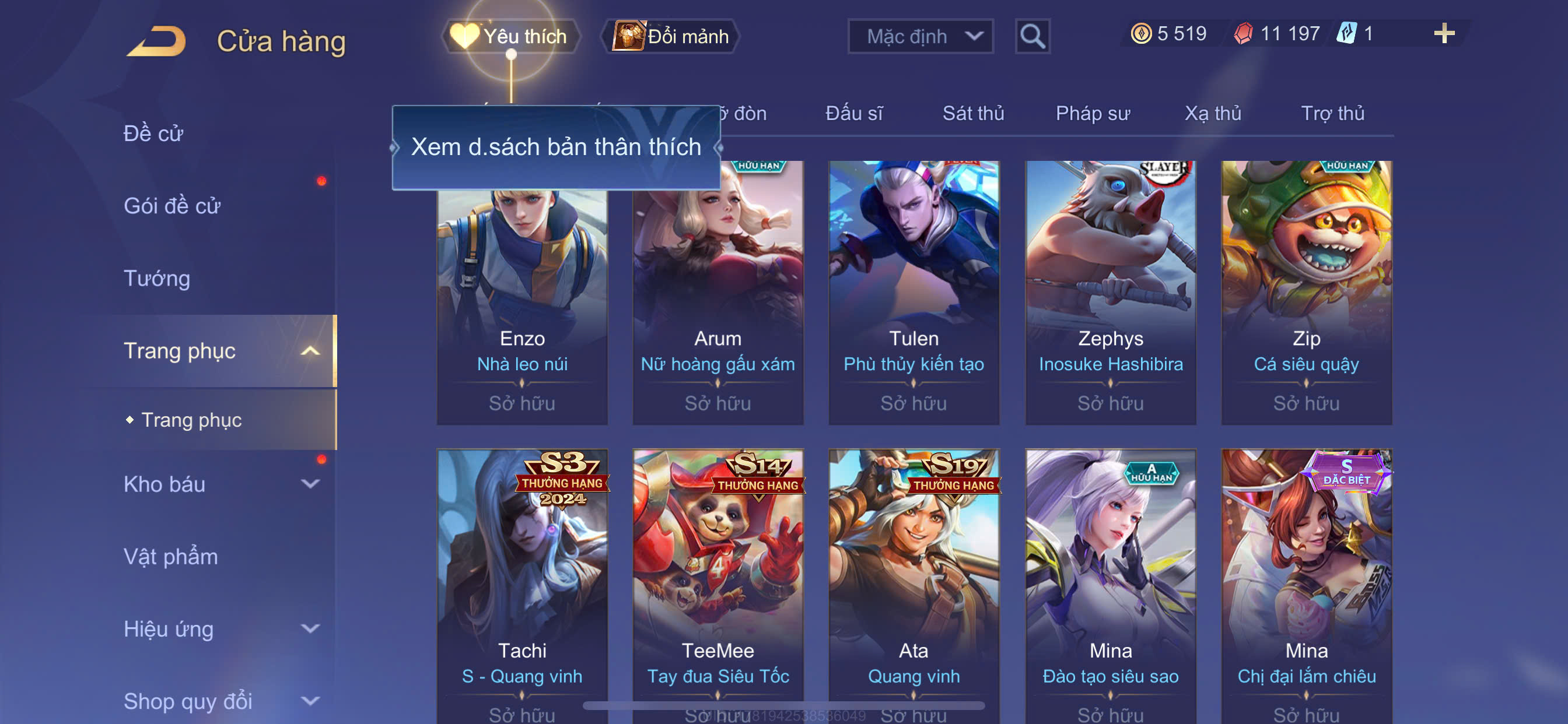
Task: Tap the plus icon to add currency
Action: point(1444,33)
